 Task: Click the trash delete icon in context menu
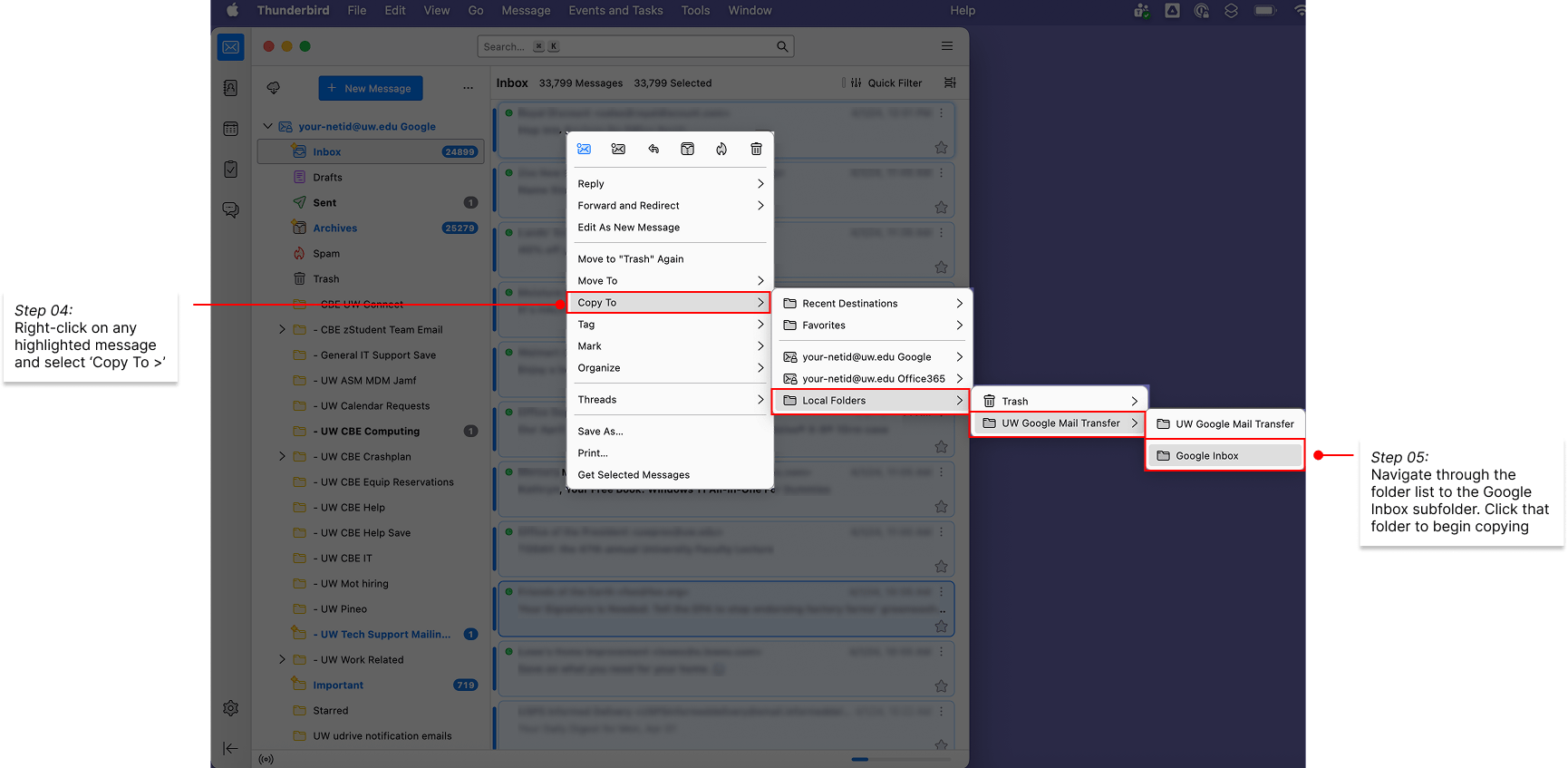click(x=756, y=149)
